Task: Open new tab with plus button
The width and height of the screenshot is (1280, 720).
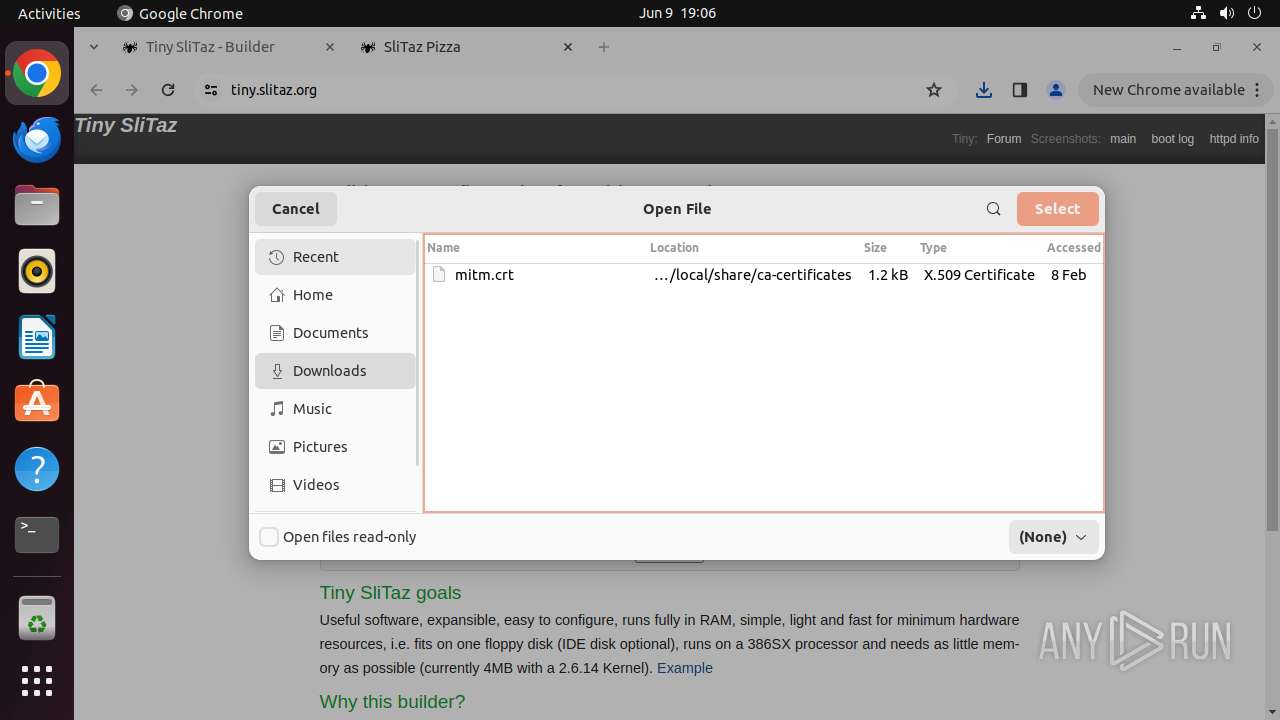Action: tap(603, 47)
